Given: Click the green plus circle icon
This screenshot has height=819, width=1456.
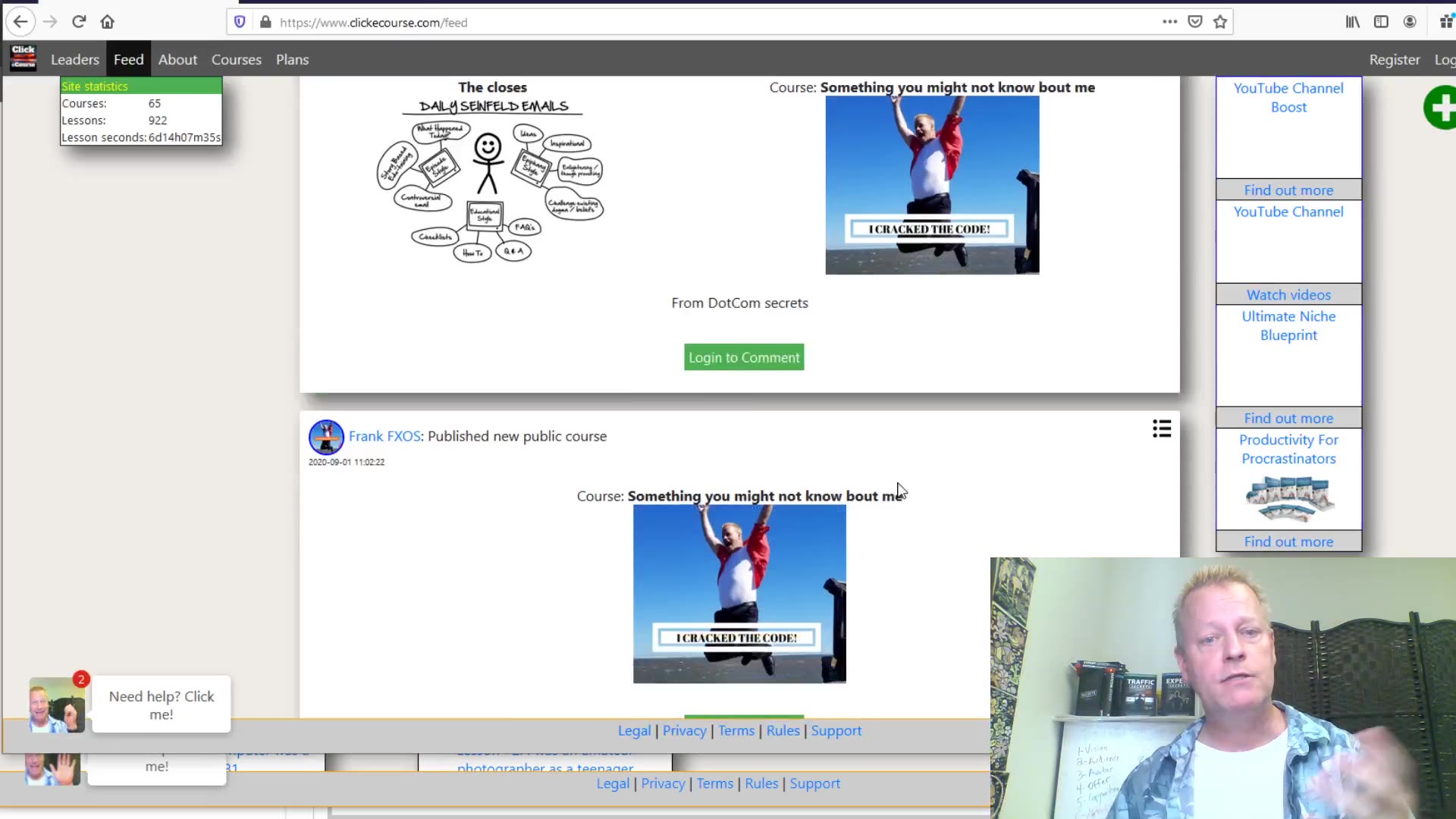Looking at the screenshot, I should click(x=1440, y=108).
